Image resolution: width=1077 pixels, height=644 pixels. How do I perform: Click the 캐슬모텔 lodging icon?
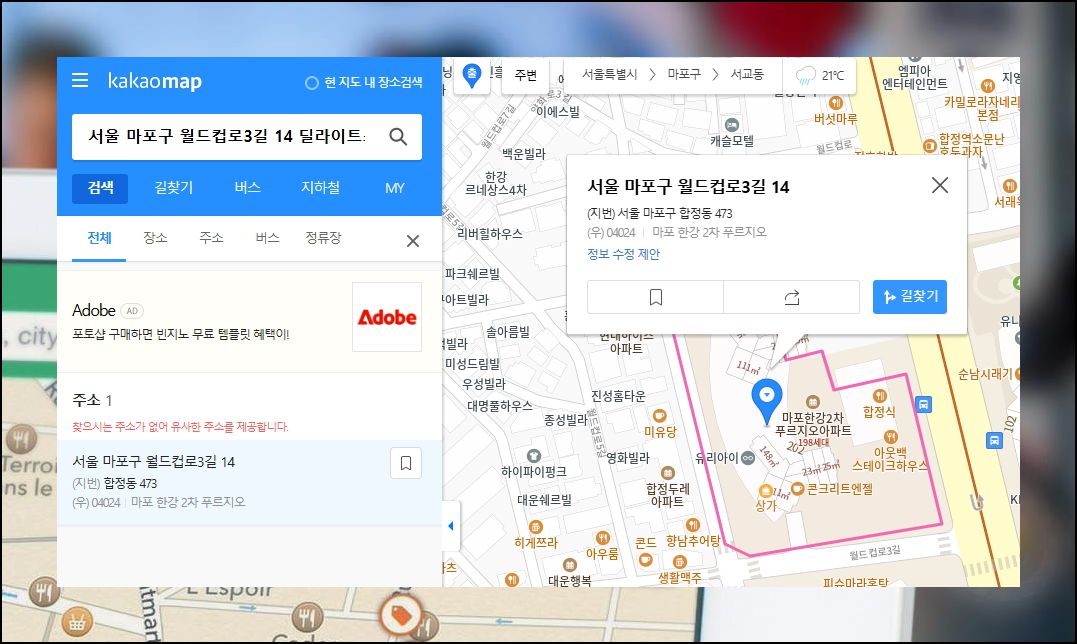click(732, 125)
